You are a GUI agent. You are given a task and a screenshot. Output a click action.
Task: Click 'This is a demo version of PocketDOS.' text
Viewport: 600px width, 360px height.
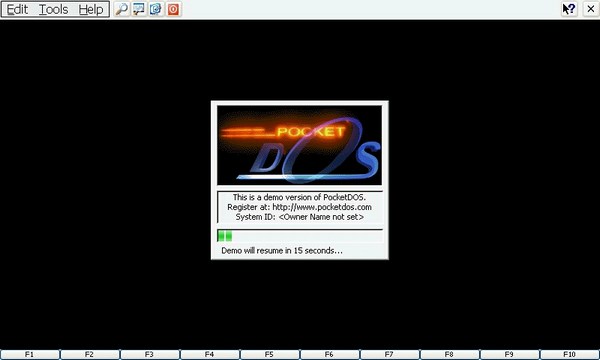tap(299, 197)
